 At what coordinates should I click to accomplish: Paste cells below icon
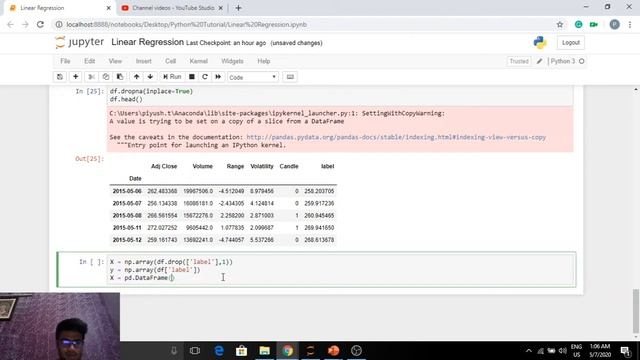(120, 77)
